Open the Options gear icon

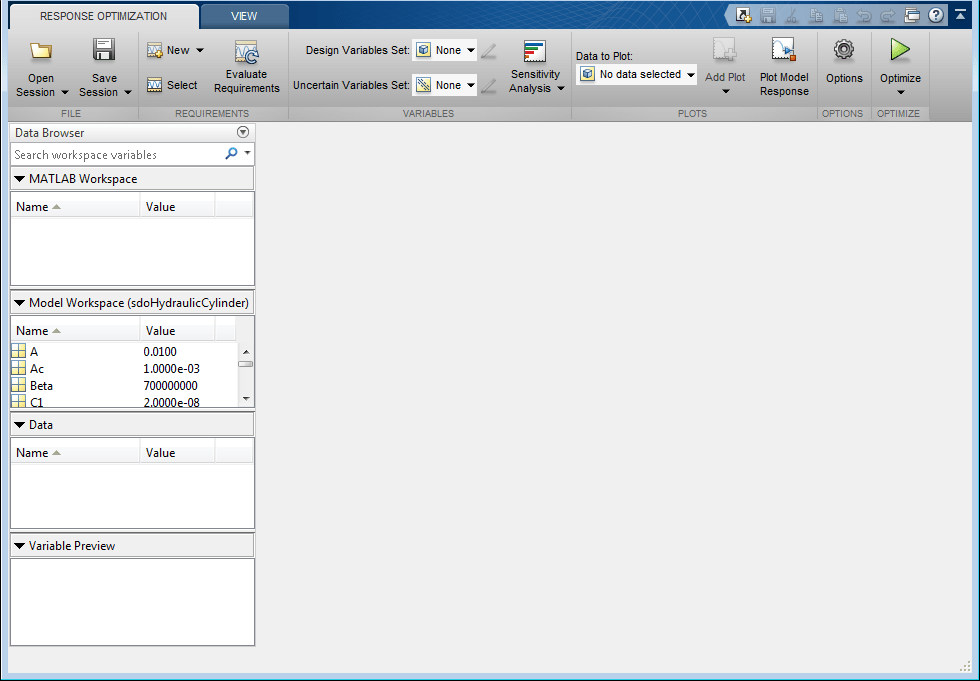(x=844, y=49)
